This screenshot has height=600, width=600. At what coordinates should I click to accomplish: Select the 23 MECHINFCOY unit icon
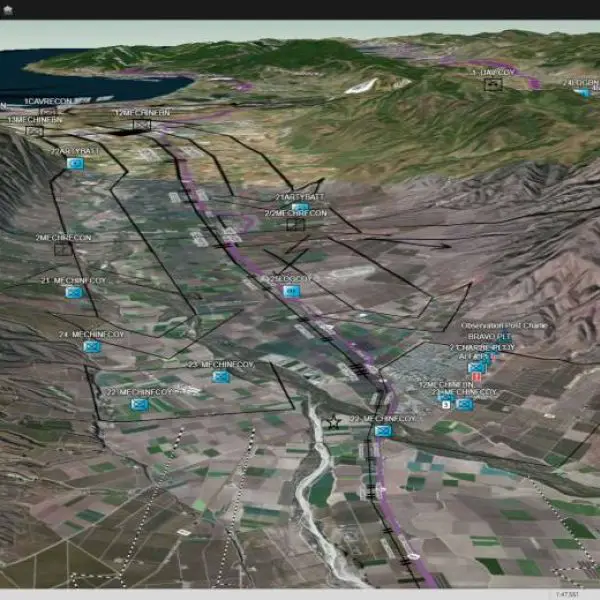coord(221,377)
